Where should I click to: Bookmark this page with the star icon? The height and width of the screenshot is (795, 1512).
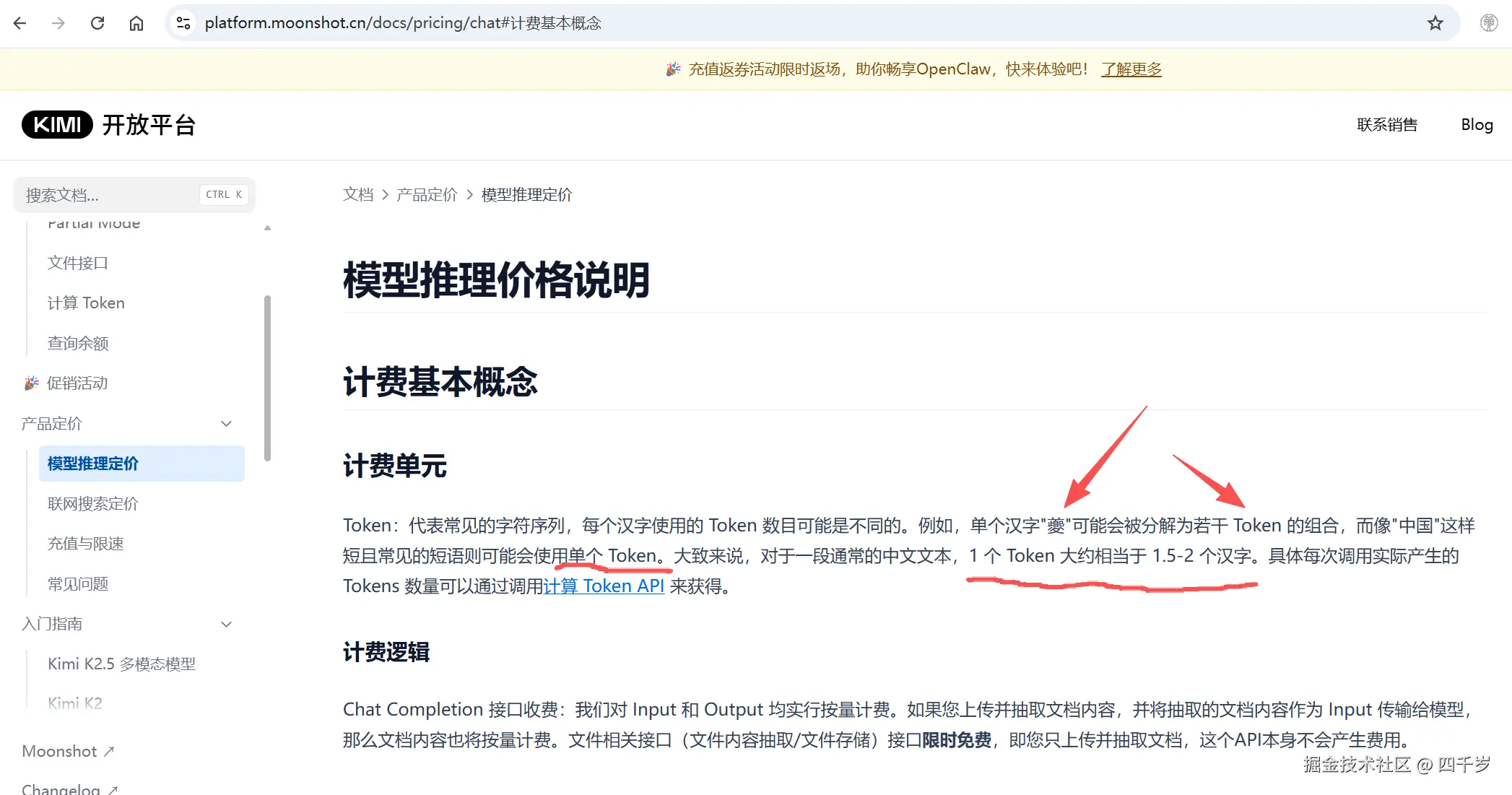[1435, 22]
